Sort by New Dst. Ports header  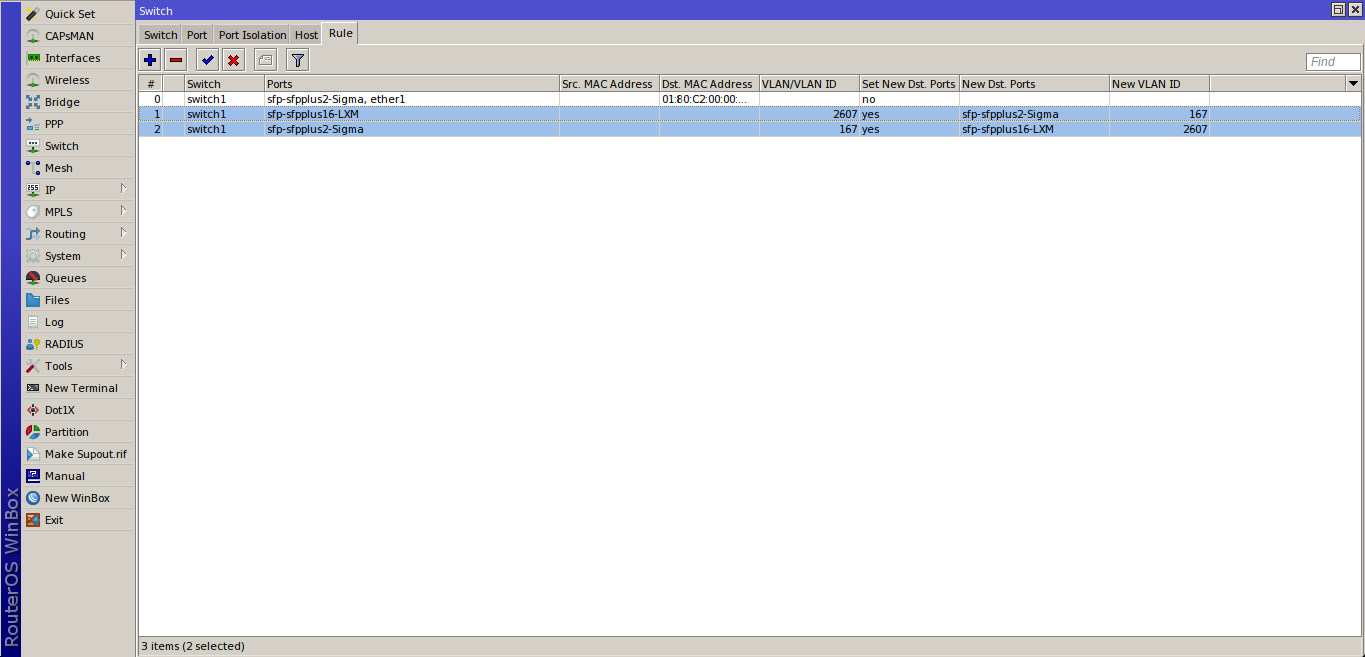tap(1034, 84)
